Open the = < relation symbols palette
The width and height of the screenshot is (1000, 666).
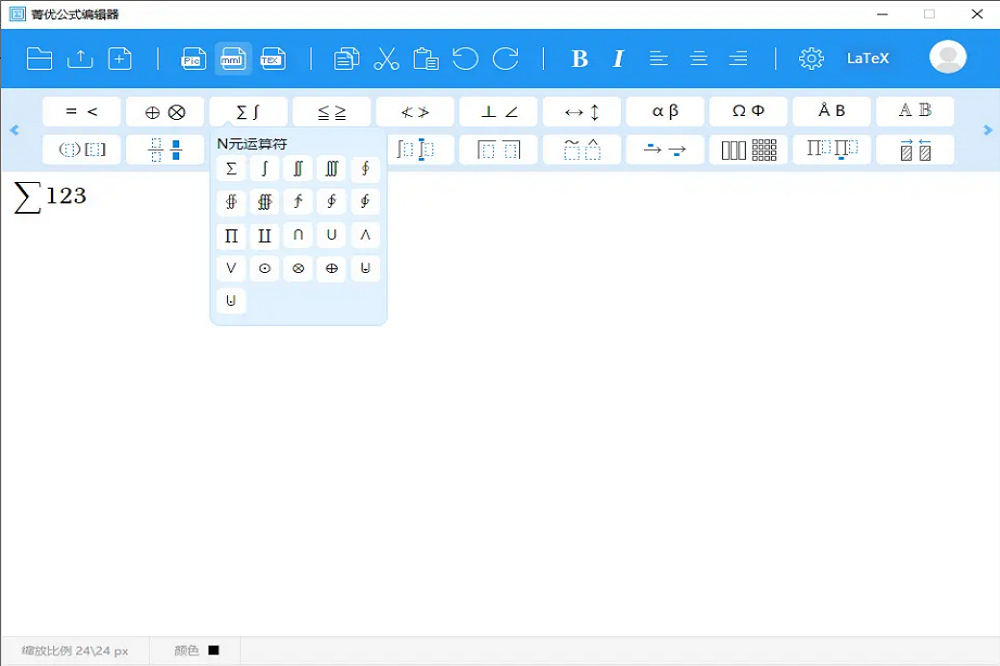[82, 112]
